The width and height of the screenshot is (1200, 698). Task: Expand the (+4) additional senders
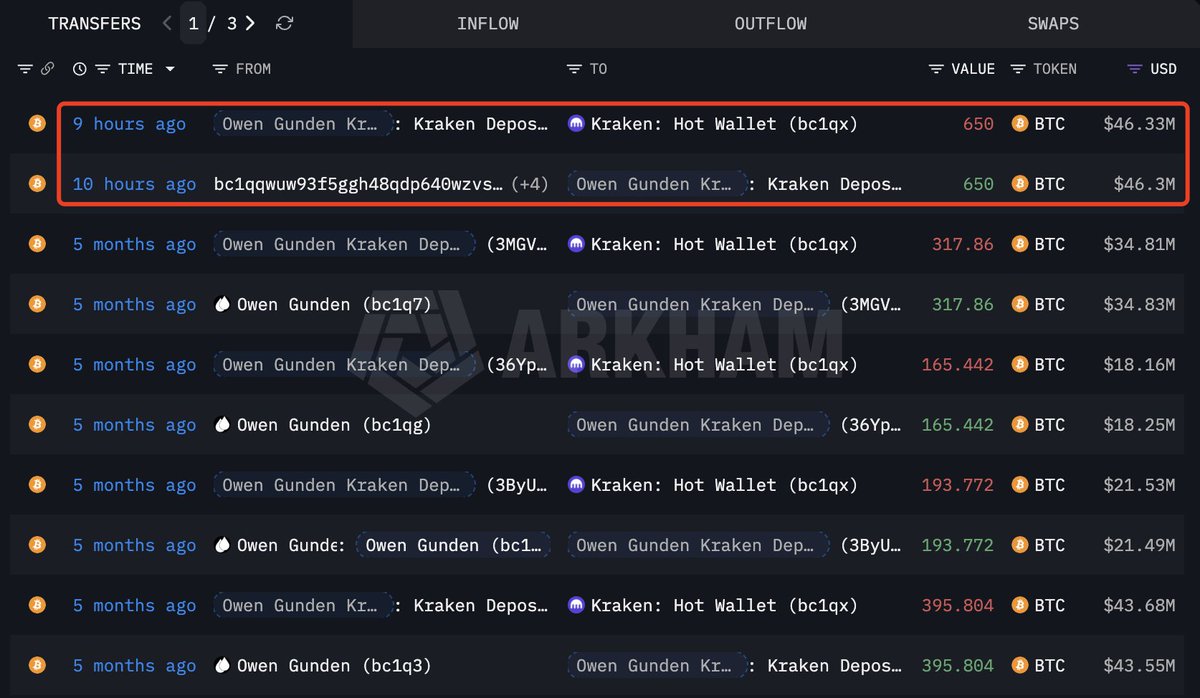tap(530, 184)
